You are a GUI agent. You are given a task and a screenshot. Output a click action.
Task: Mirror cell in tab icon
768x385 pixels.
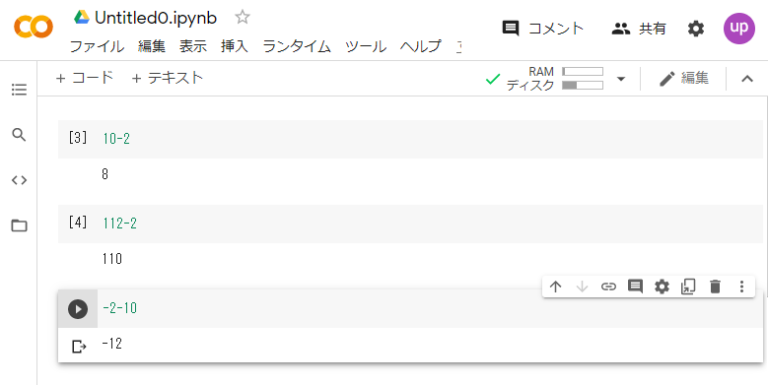point(688,287)
